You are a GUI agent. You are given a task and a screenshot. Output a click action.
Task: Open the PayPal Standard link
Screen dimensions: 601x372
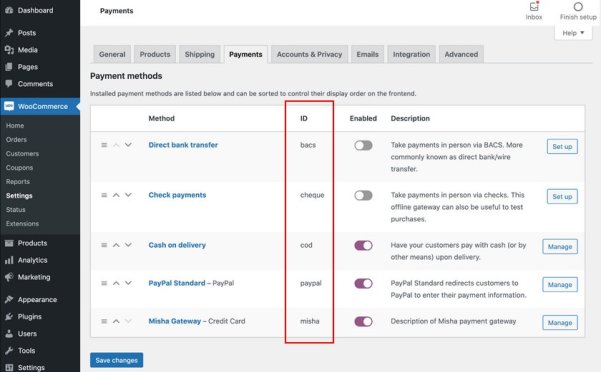[177, 283]
